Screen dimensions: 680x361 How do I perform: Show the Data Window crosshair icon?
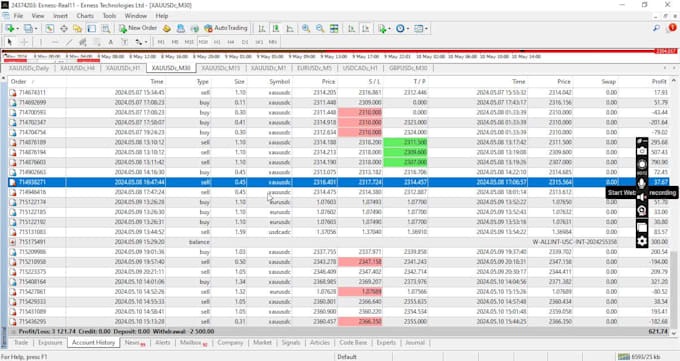[64, 29]
